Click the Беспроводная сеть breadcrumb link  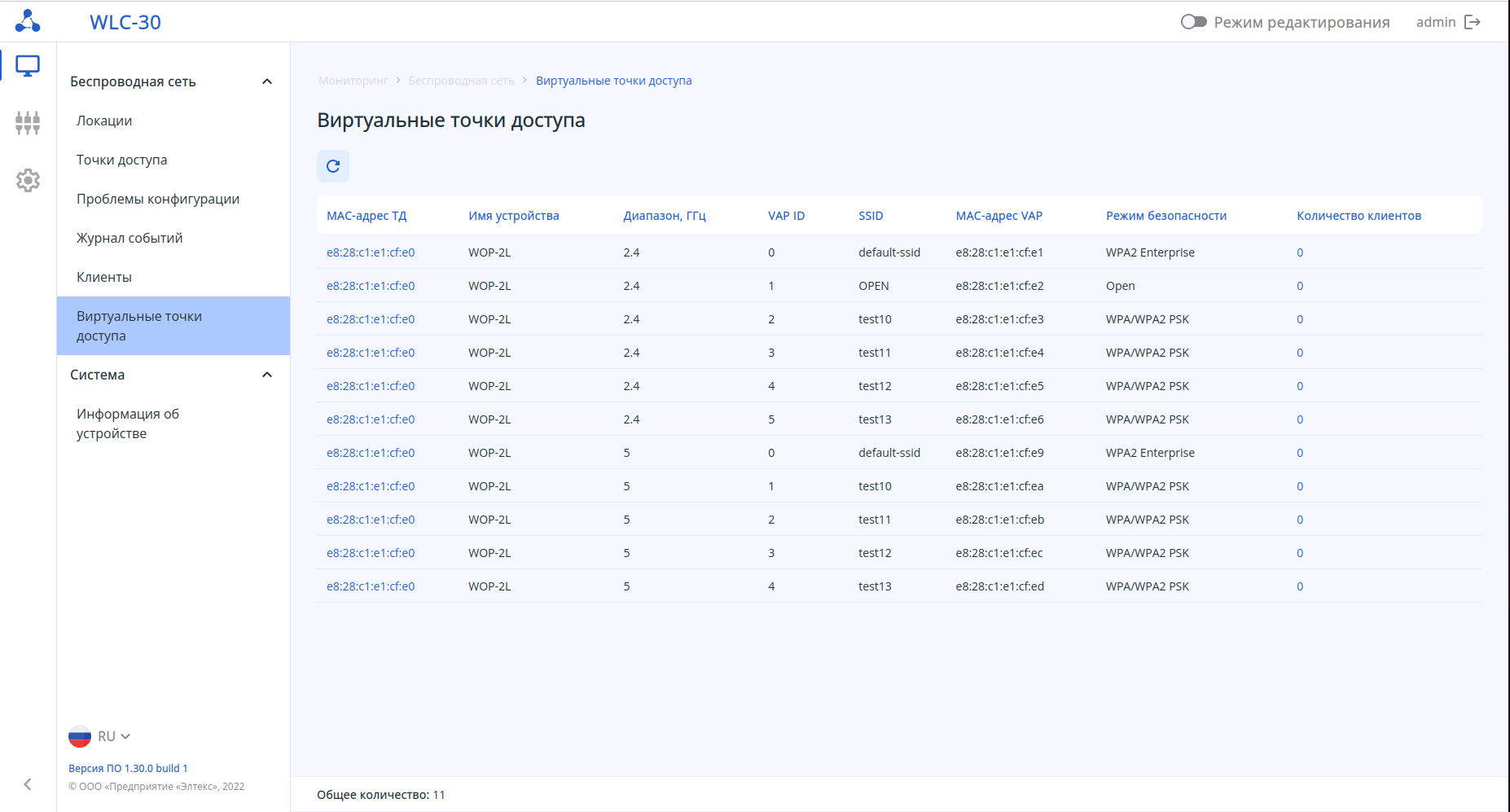coord(461,81)
